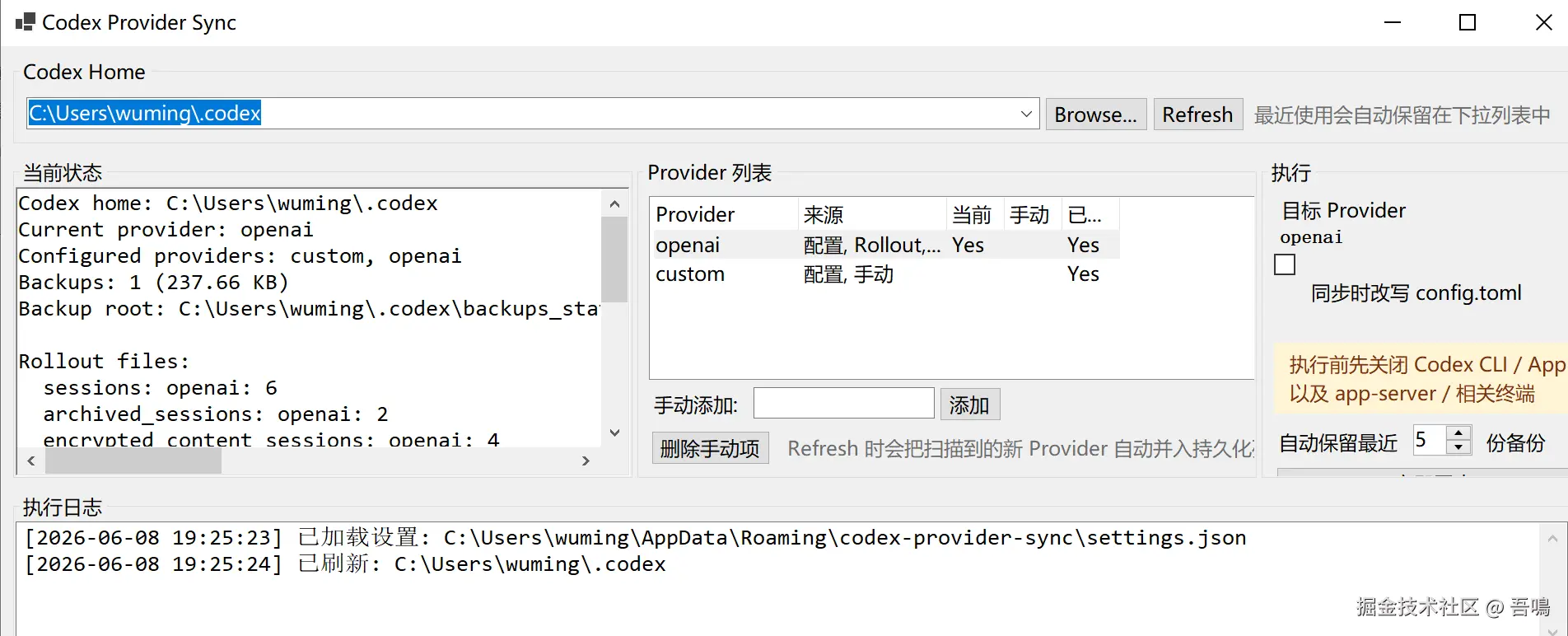The image size is (1568, 636).
Task: Sort by the Provider column header
Action: (x=724, y=214)
